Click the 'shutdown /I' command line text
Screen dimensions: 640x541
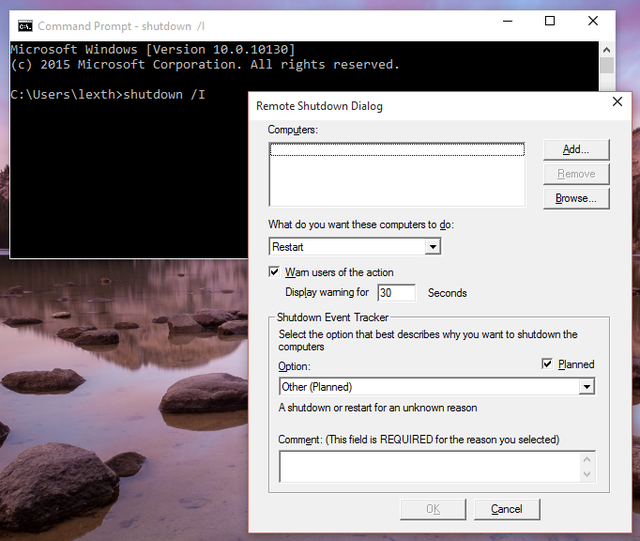(x=164, y=95)
